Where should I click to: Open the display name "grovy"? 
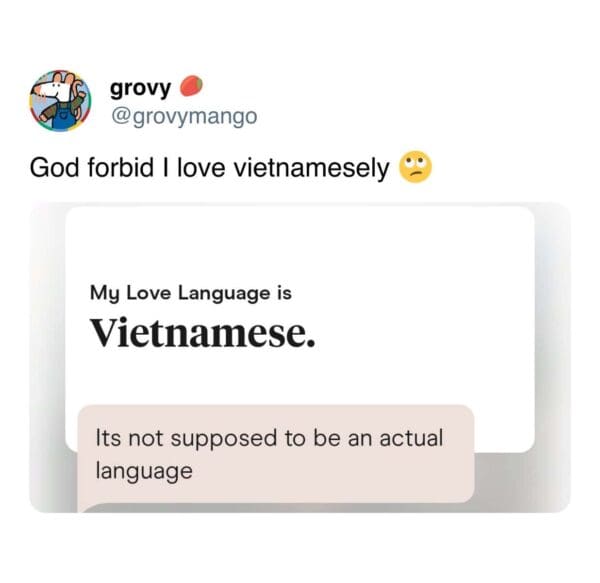[140, 88]
